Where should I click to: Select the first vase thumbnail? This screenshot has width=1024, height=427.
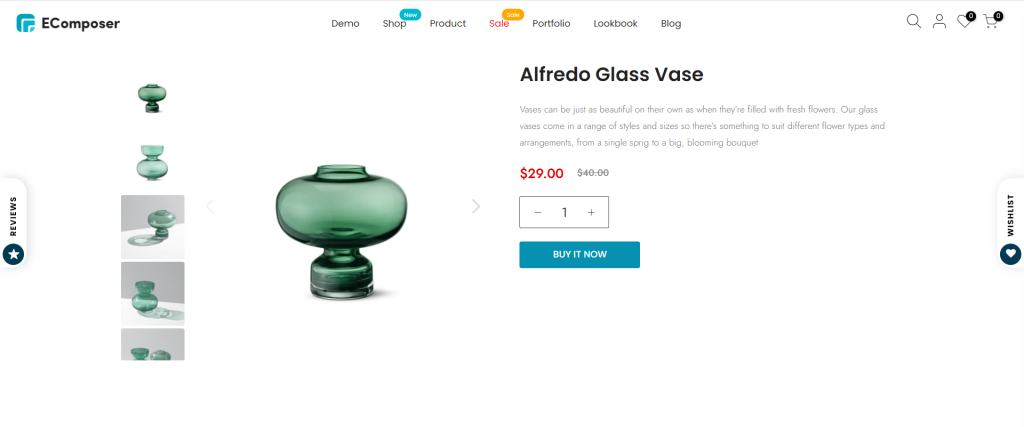[152, 93]
